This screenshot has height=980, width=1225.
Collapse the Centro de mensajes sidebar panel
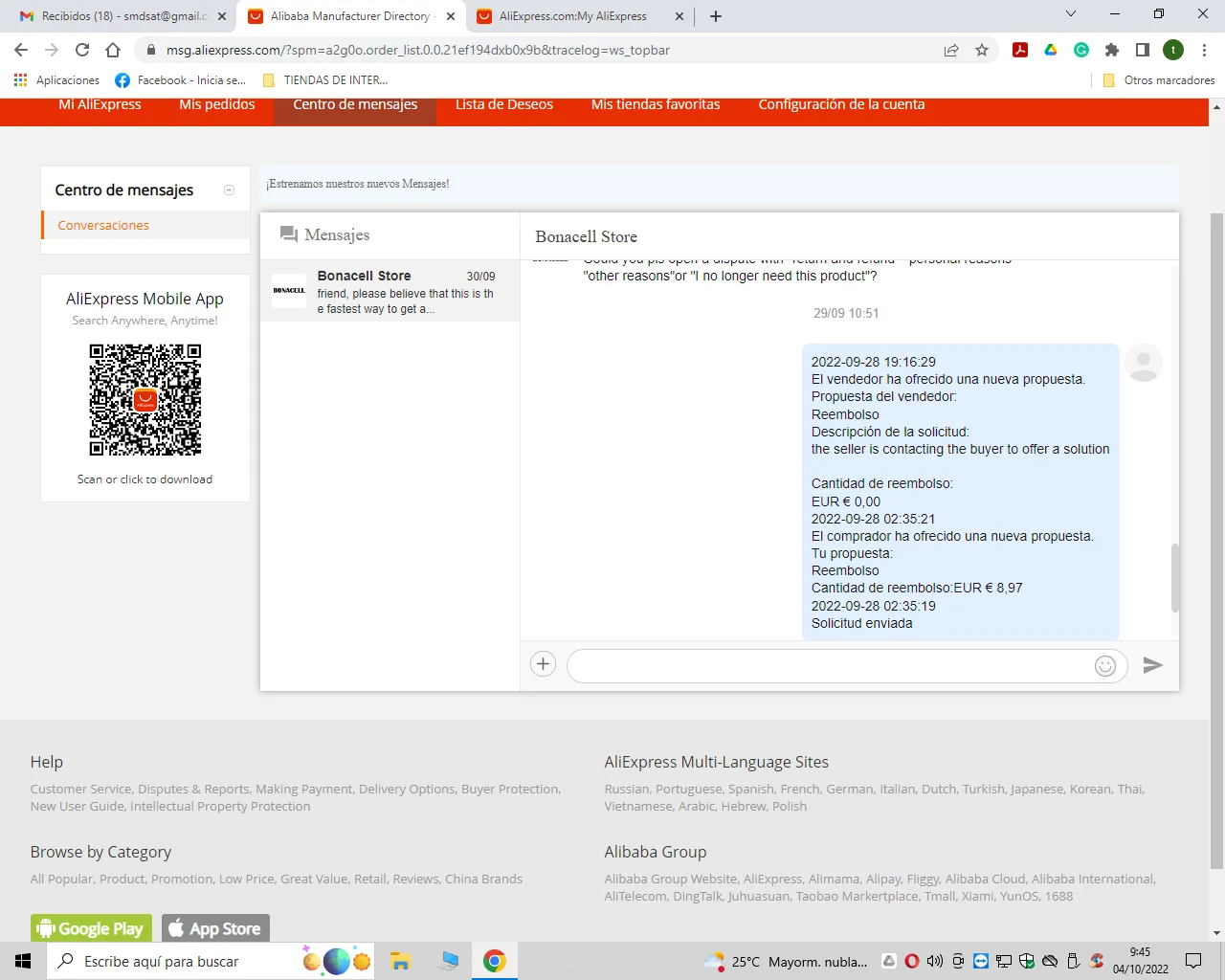[229, 190]
